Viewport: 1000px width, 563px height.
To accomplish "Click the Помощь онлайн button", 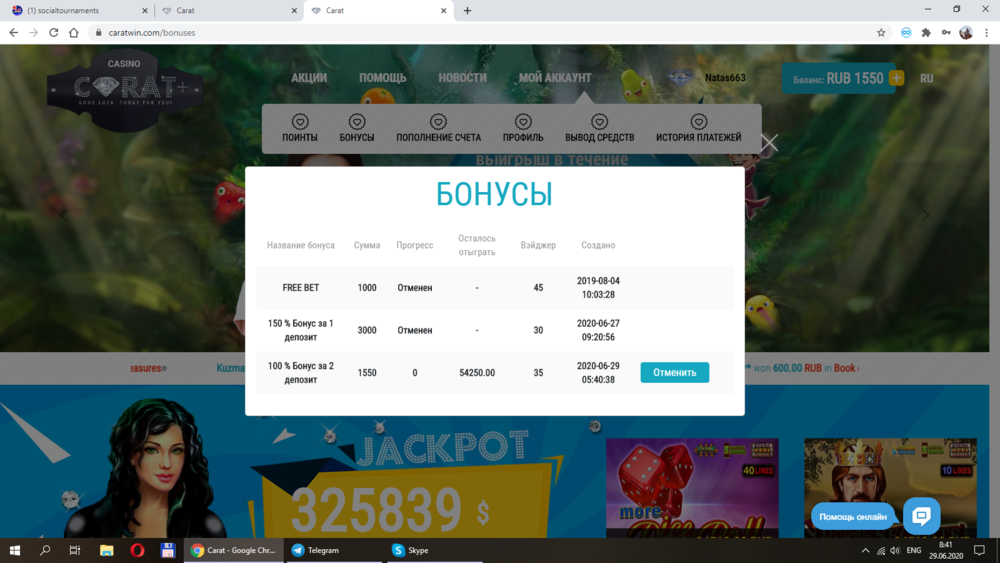I will pyautogui.click(x=853, y=516).
